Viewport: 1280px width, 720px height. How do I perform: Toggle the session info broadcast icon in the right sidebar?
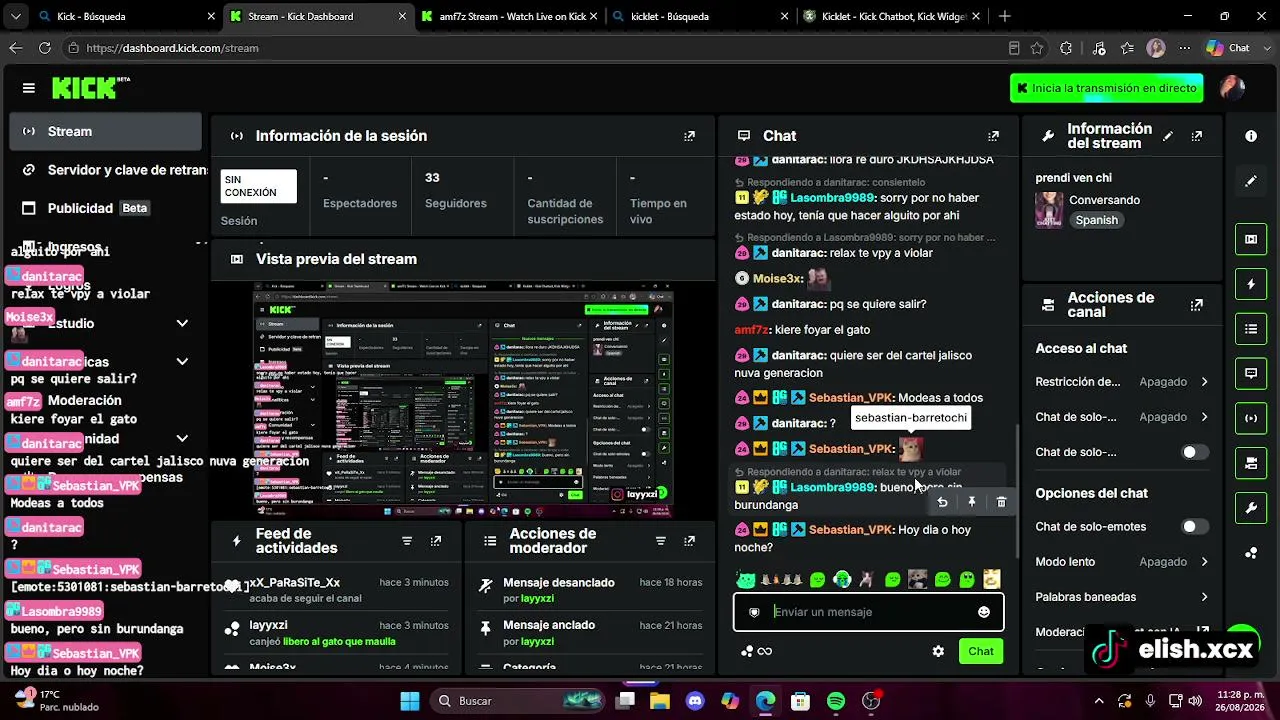1251,418
